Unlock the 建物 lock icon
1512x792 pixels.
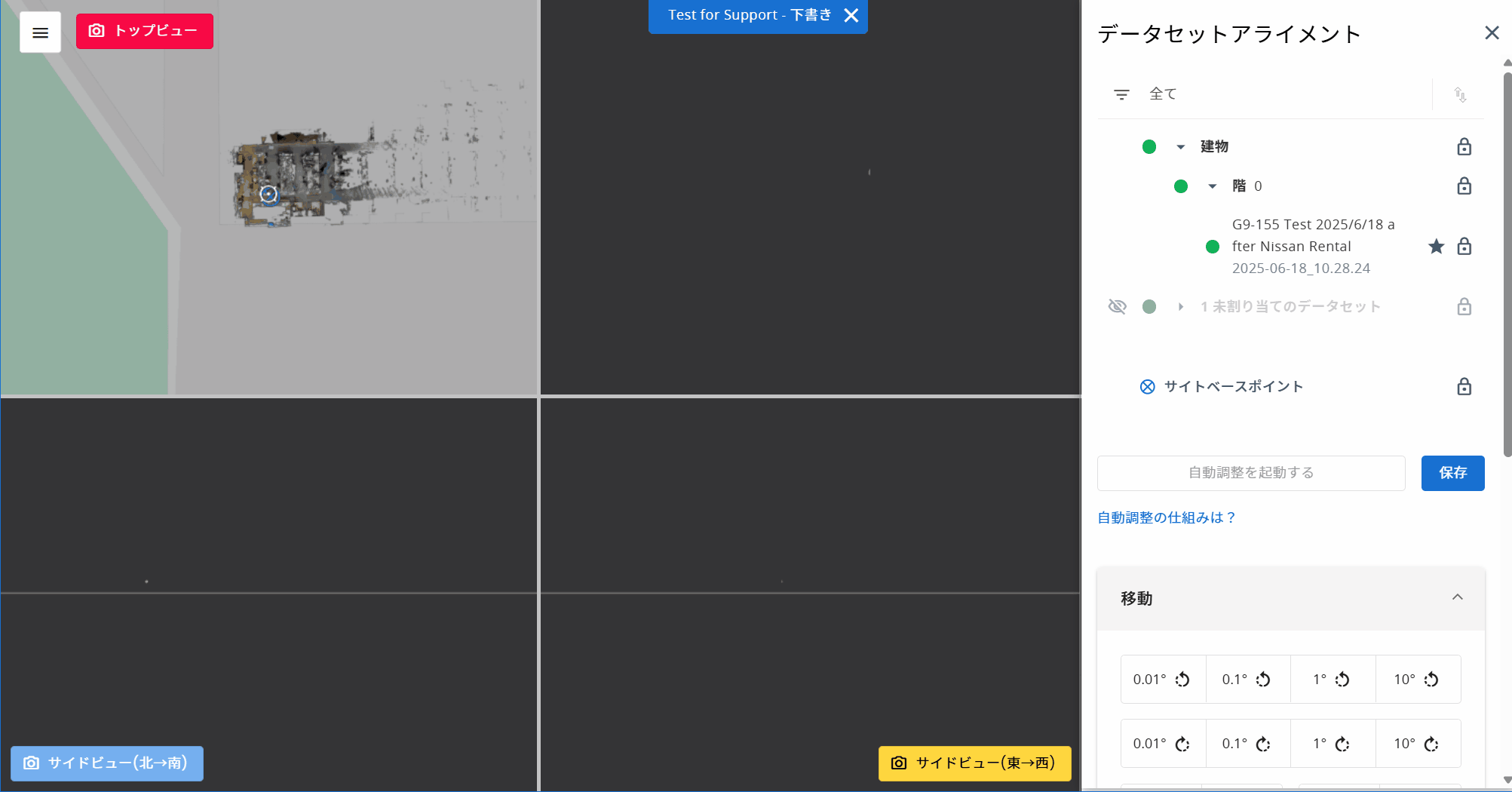[x=1464, y=146]
